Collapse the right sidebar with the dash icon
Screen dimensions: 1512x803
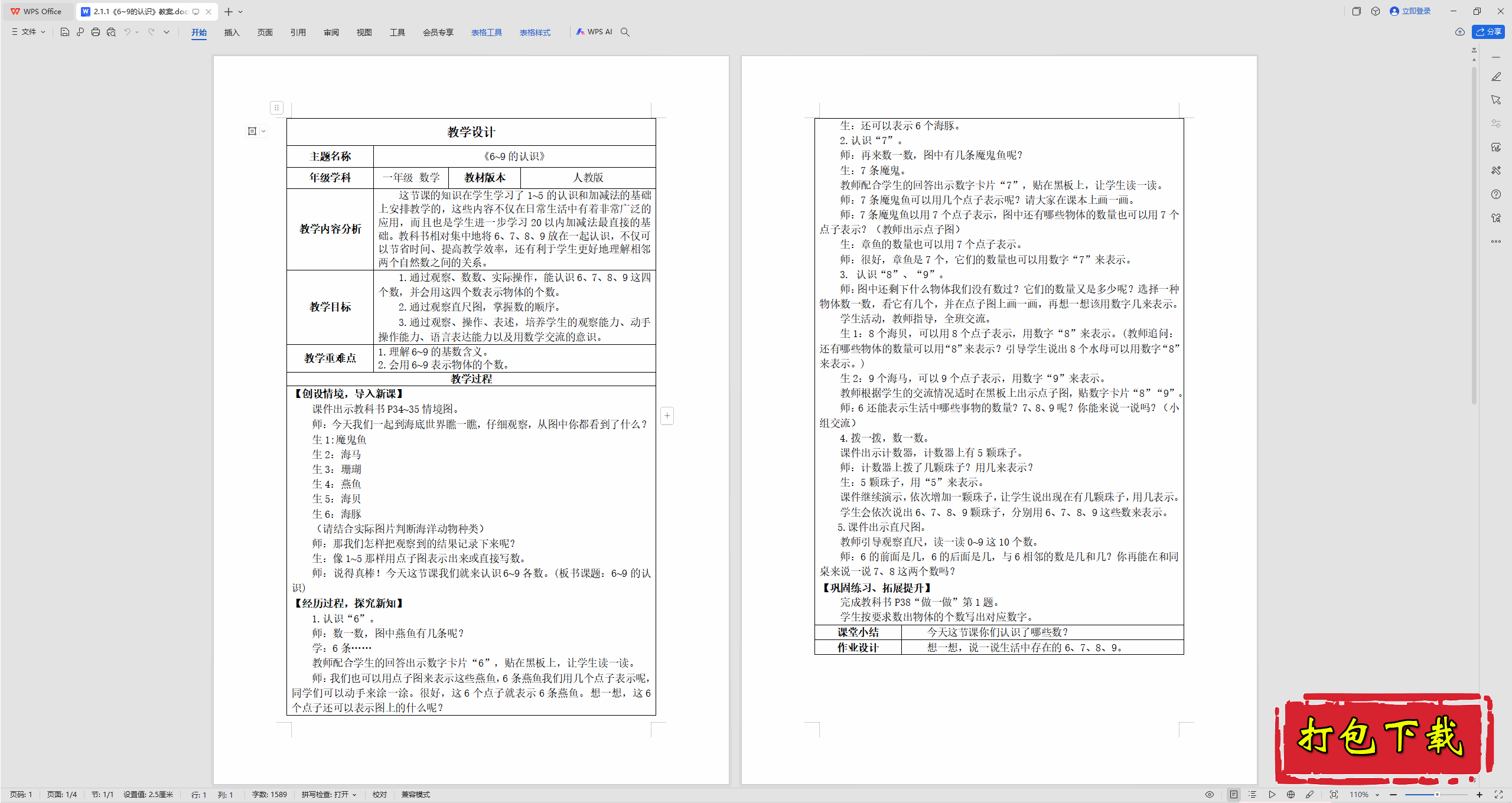(1496, 57)
